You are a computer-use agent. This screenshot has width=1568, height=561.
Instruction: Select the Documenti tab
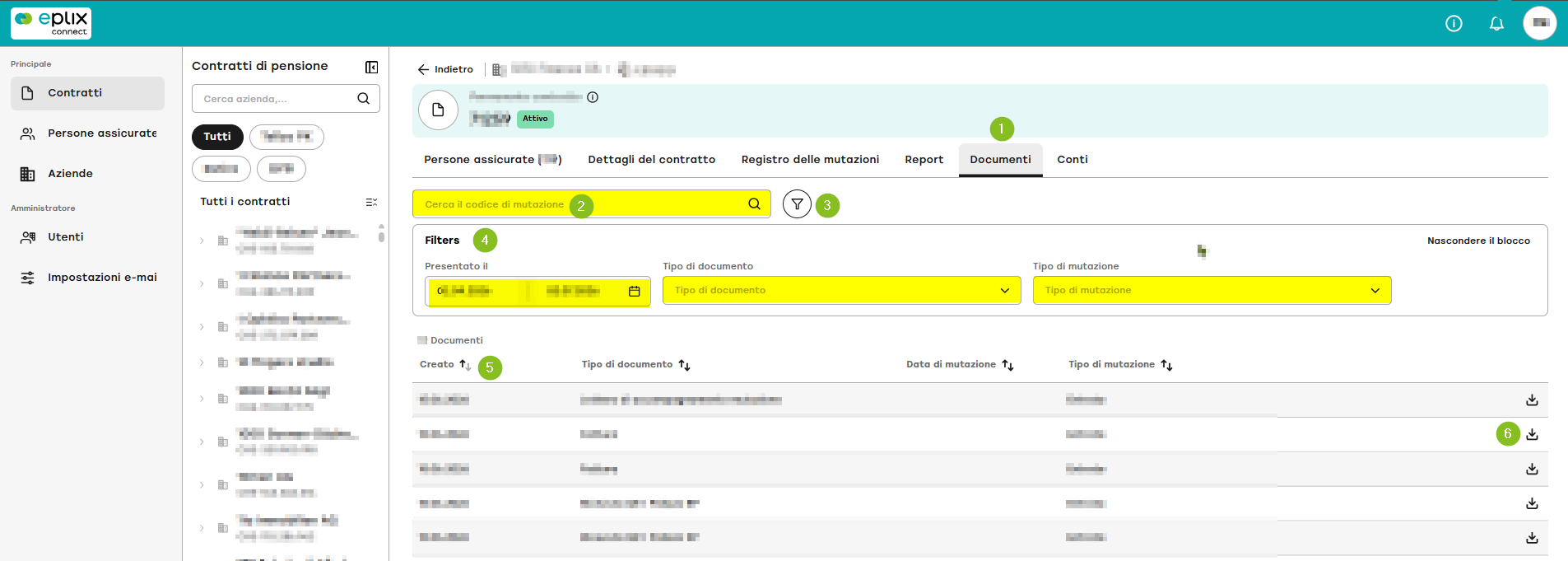1000,160
